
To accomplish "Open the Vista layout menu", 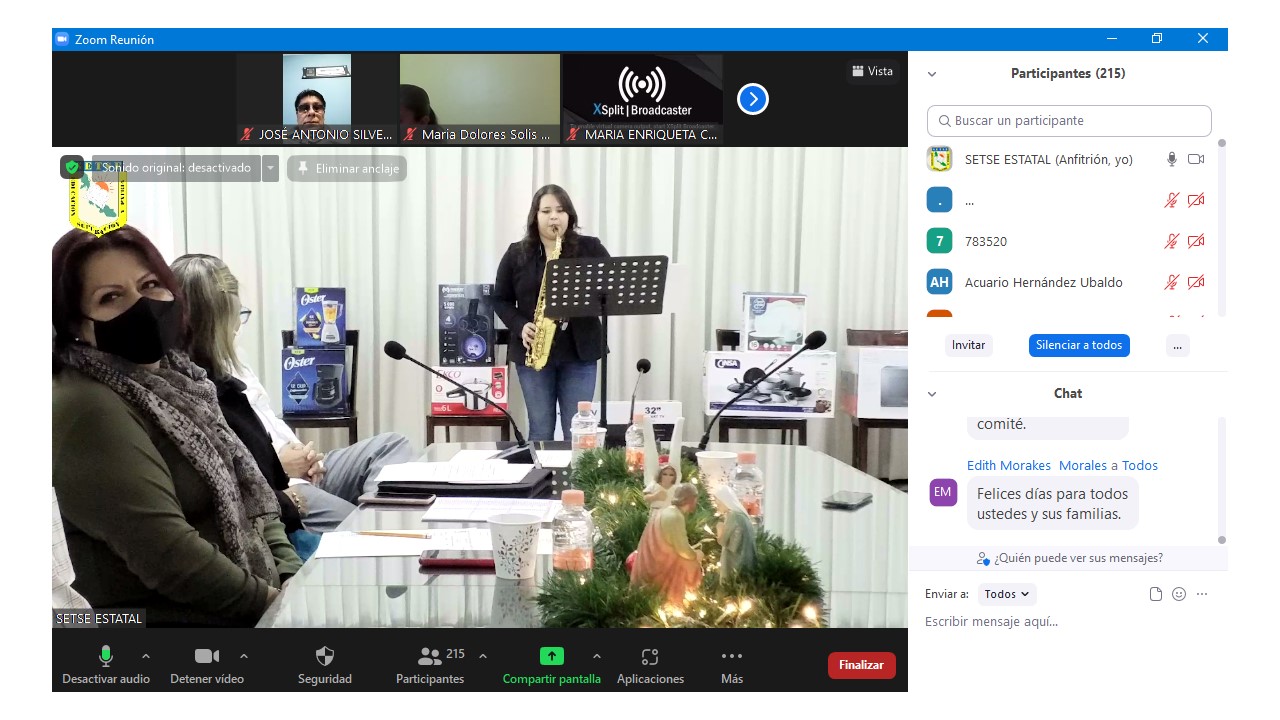I will click(x=872, y=71).
